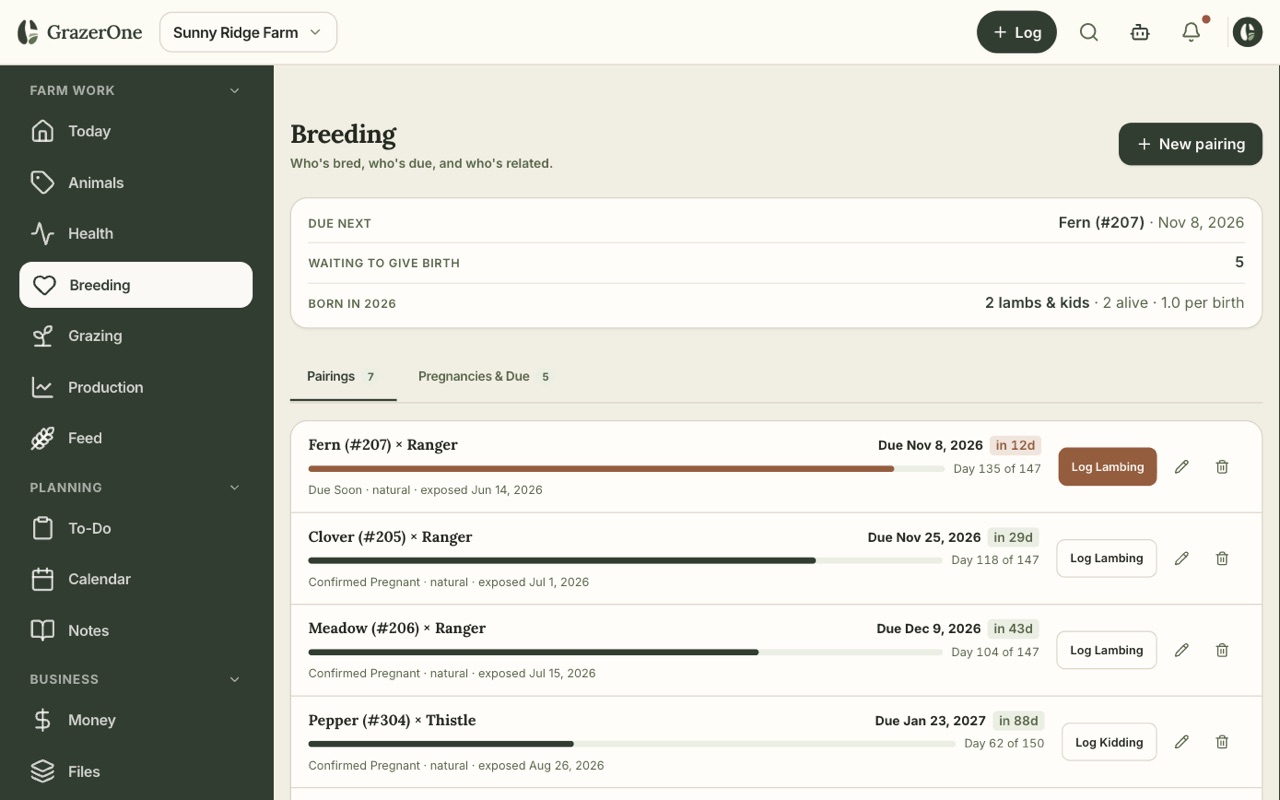
Task: Open the Files page
Action: point(136,771)
